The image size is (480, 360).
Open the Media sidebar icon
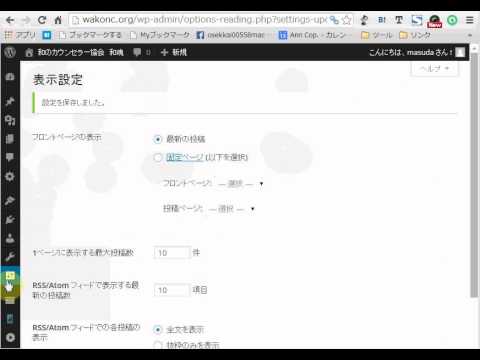coord(10,120)
